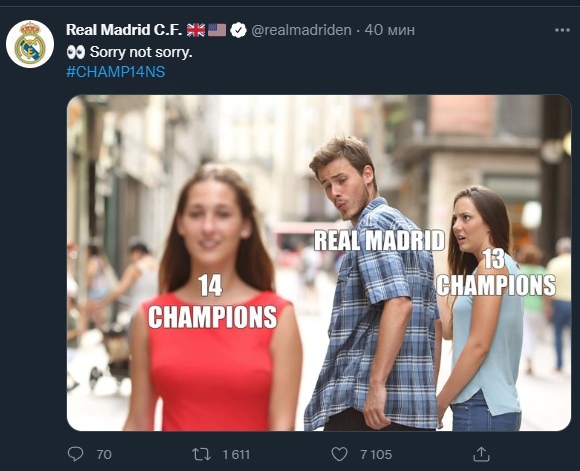Open the share tweet icon
The height and width of the screenshot is (471, 580).
click(x=481, y=454)
